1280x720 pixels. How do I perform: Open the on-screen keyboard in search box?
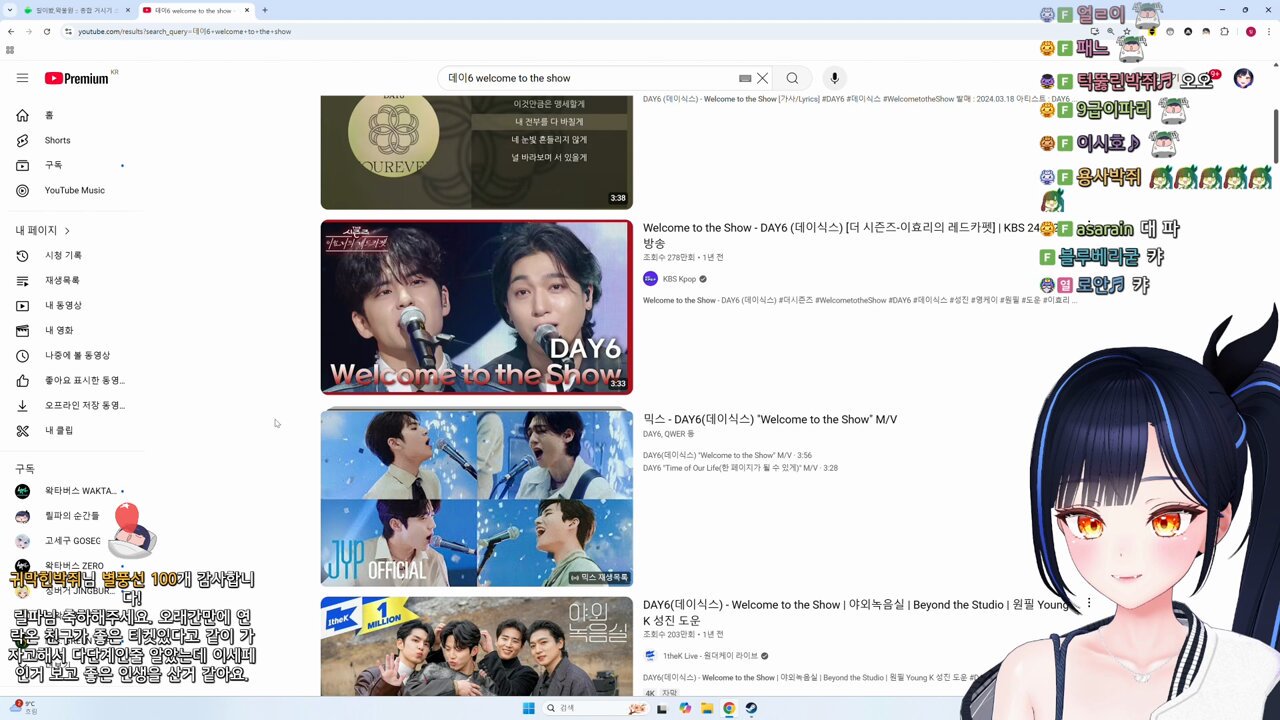coord(745,78)
